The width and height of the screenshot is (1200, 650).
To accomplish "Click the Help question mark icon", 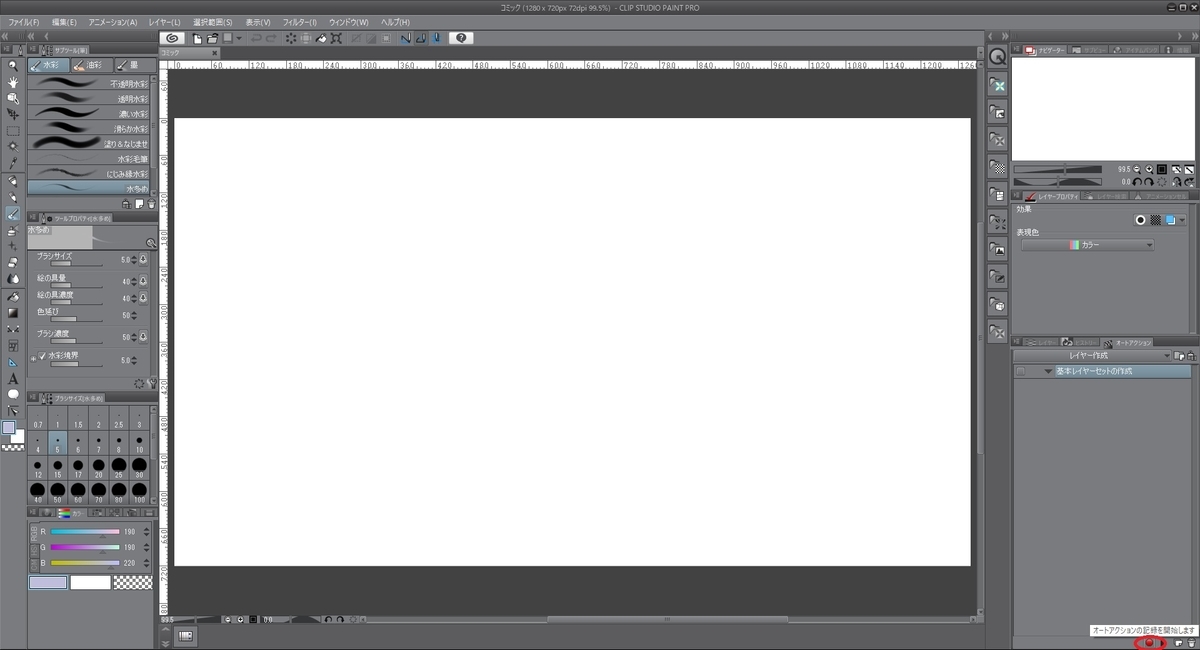I will [x=461, y=38].
